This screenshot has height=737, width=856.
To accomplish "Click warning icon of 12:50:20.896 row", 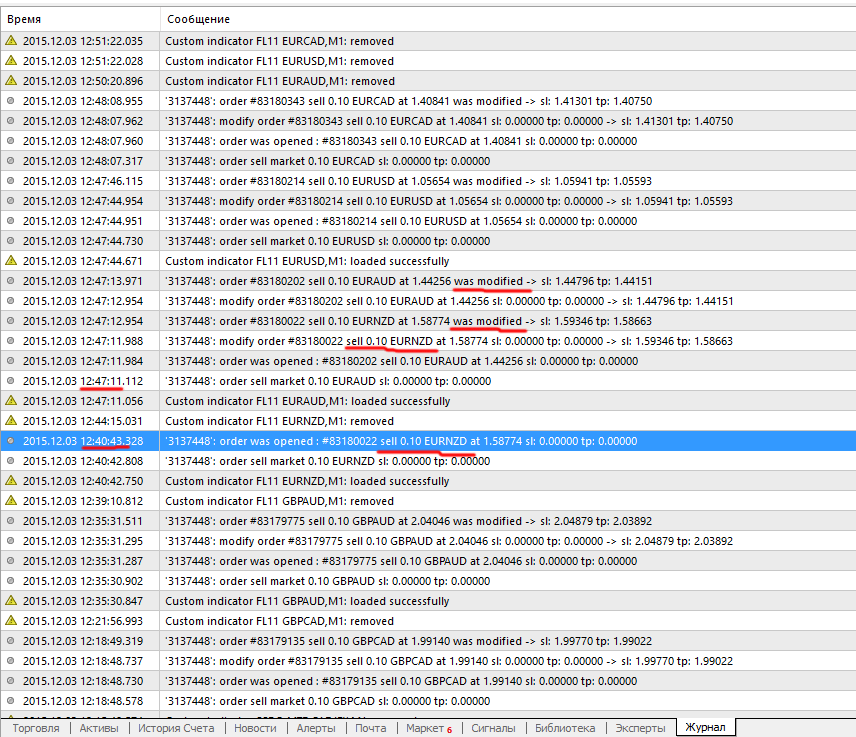I will point(11,81).
